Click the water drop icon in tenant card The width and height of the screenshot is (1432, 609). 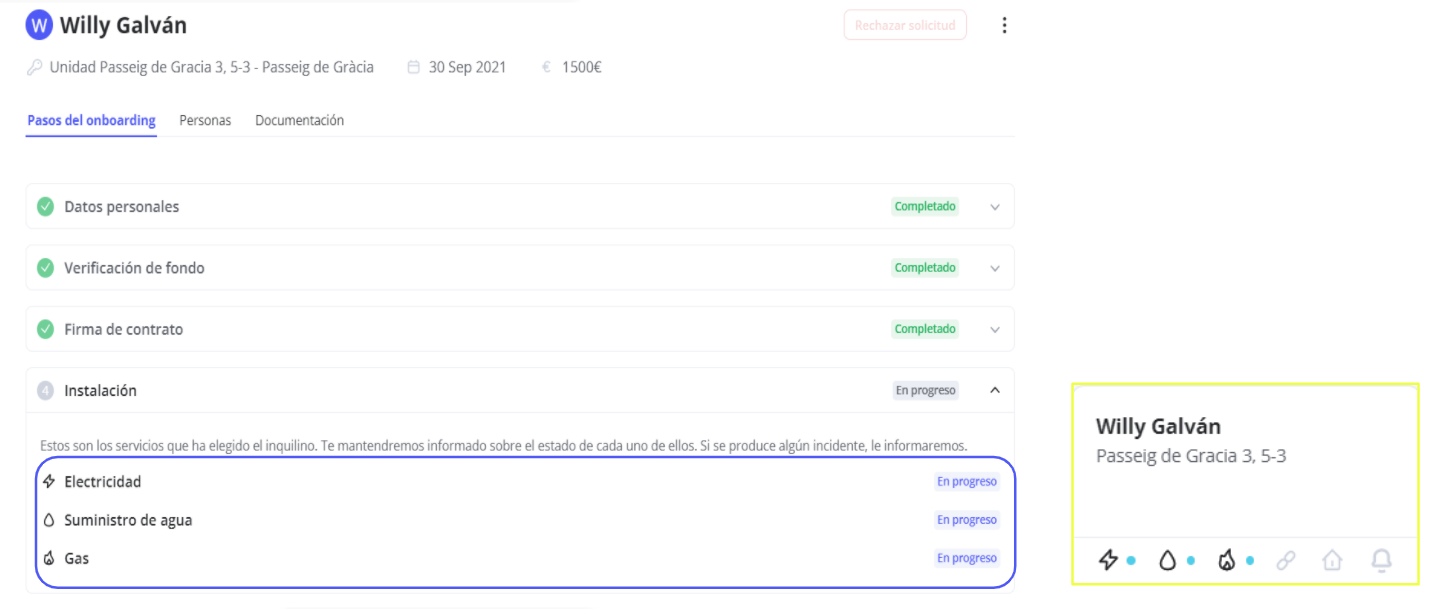click(x=1167, y=560)
